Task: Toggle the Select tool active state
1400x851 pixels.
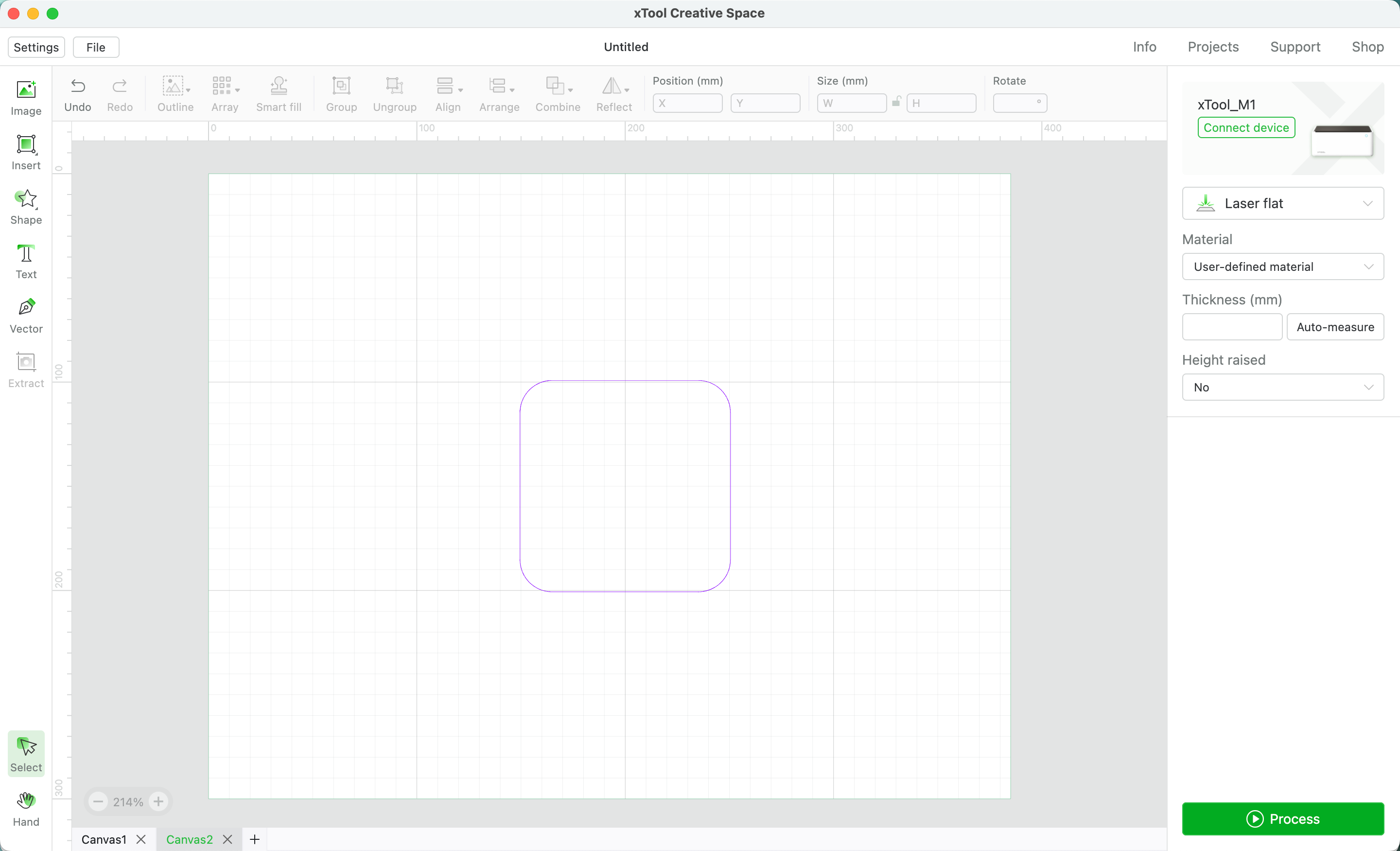Action: pos(26,754)
